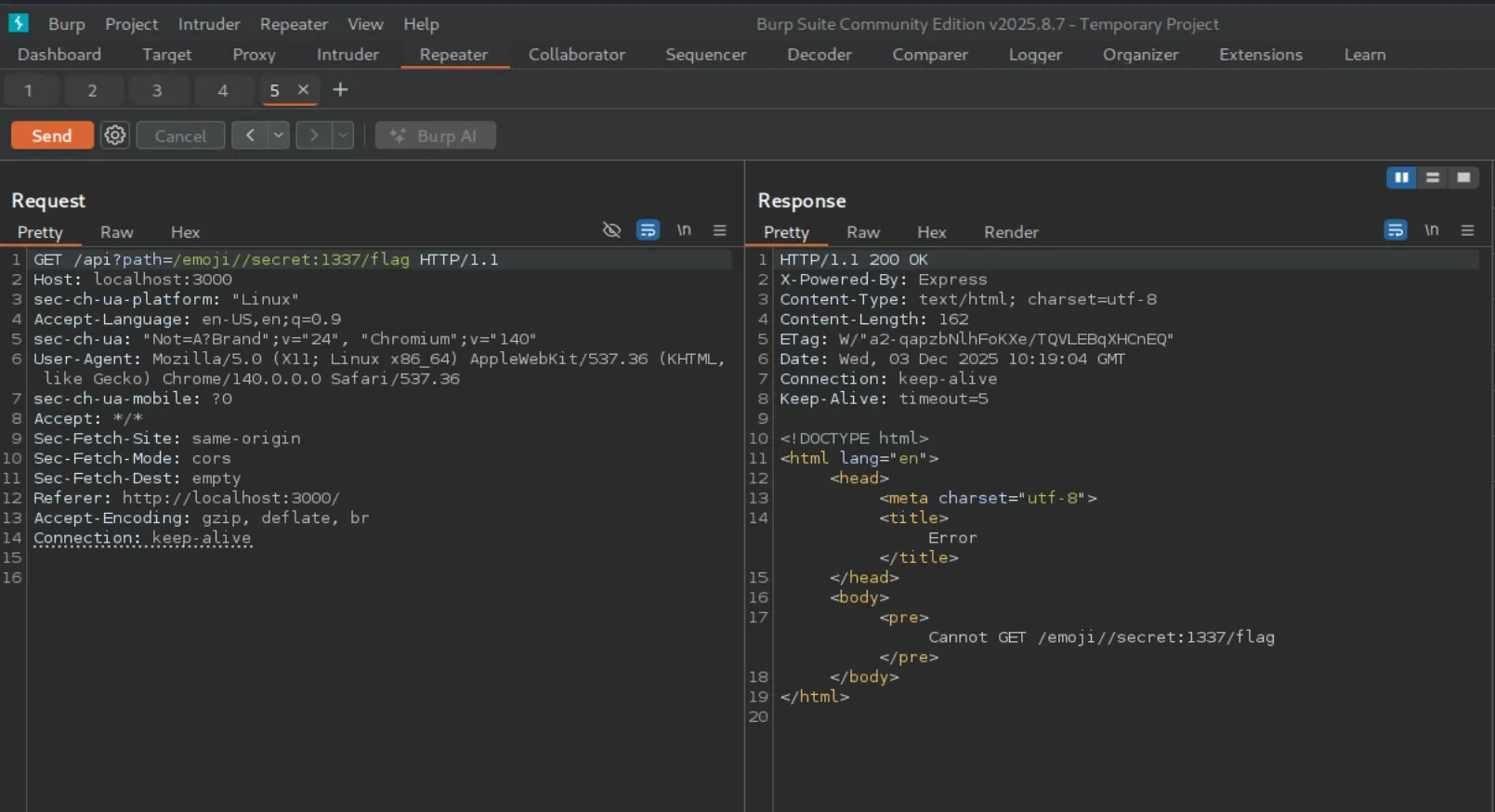Toggle line wrap in Request editor
The width and height of the screenshot is (1495, 812).
648,230
